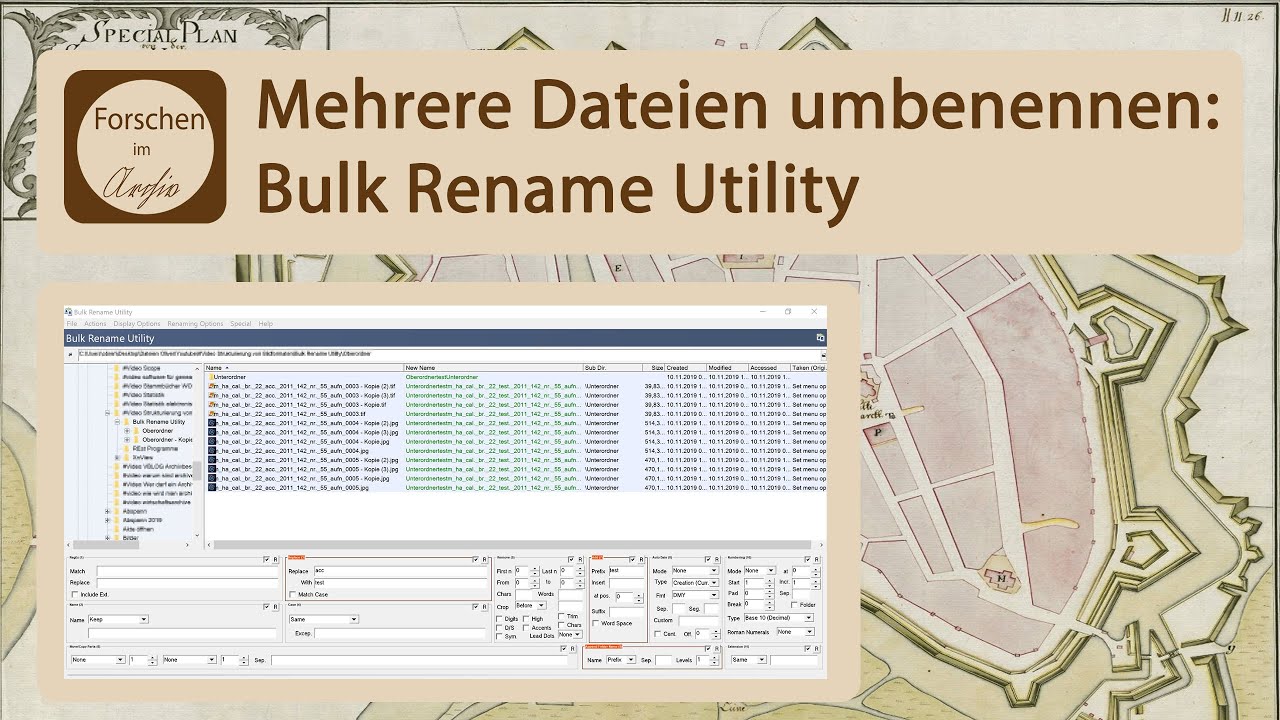This screenshot has width=1280, height=720.
Task: Click the folder icon next to Oberordner - Kopie
Action: [x=136, y=440]
